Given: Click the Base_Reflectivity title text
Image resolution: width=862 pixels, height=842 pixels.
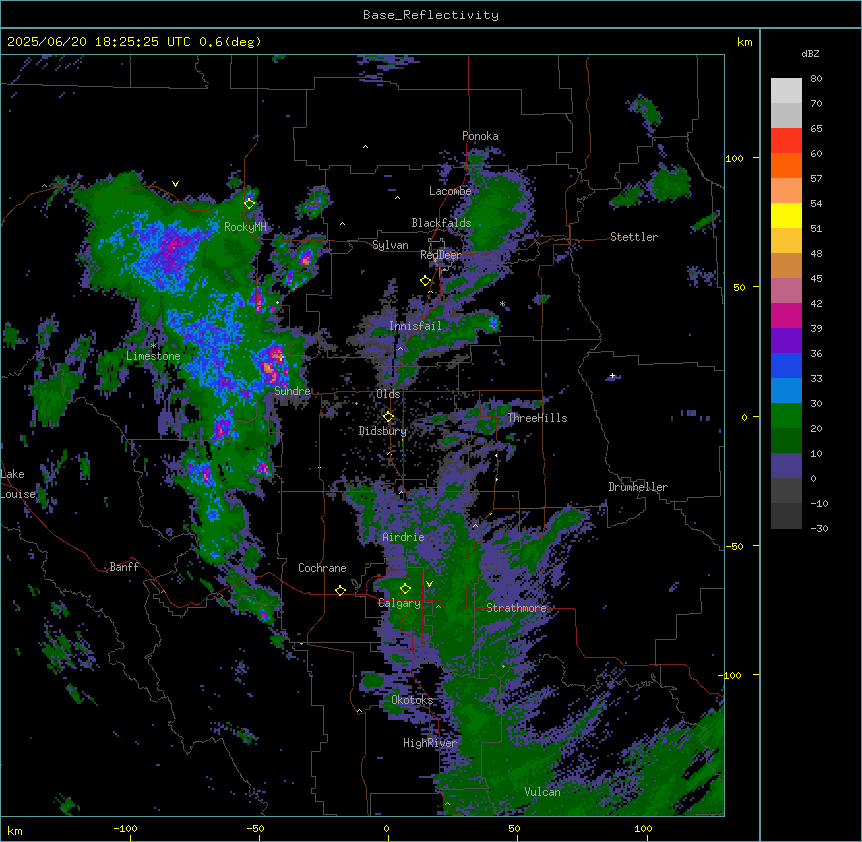Looking at the screenshot, I should tap(430, 15).
